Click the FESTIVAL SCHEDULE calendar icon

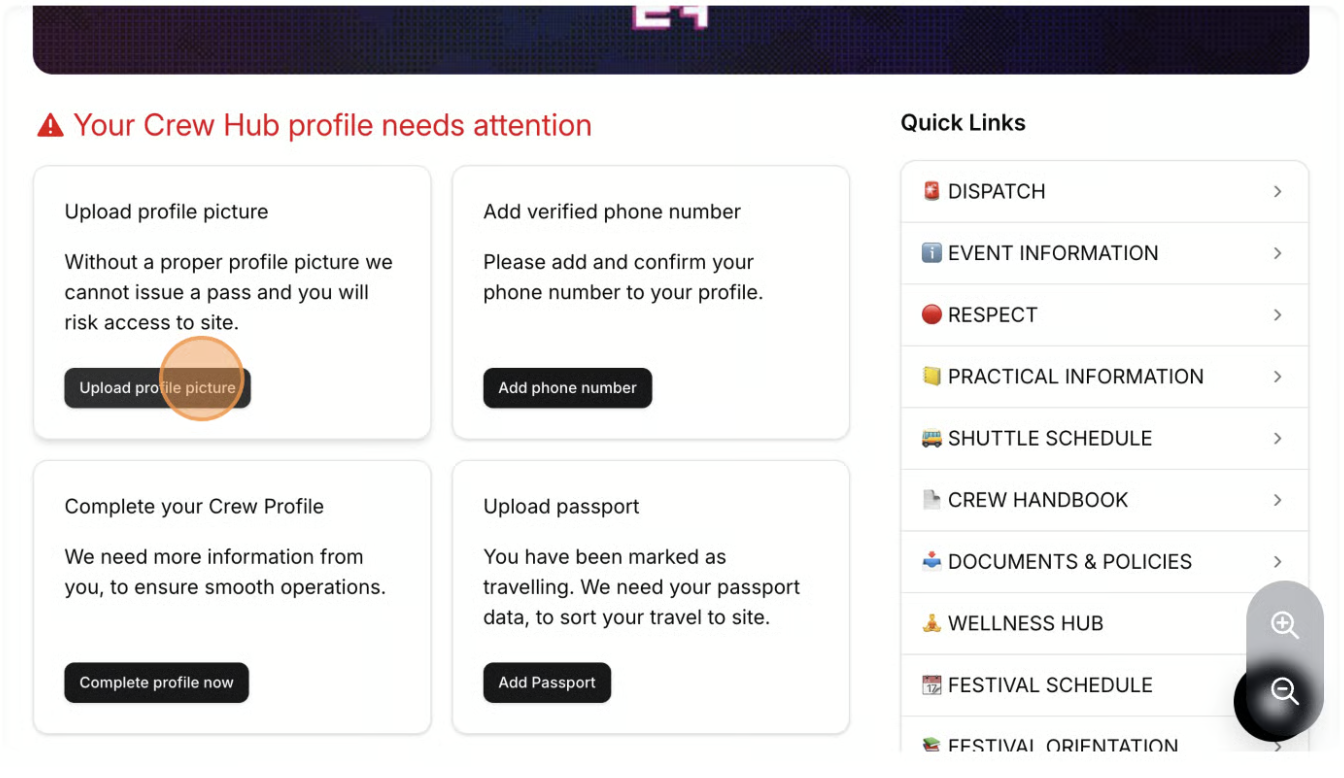pyautogui.click(x=931, y=685)
